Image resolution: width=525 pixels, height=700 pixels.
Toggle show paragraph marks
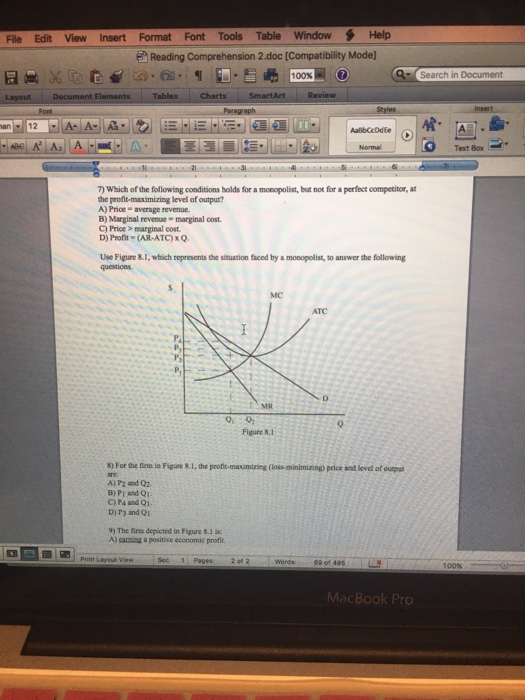tap(198, 76)
